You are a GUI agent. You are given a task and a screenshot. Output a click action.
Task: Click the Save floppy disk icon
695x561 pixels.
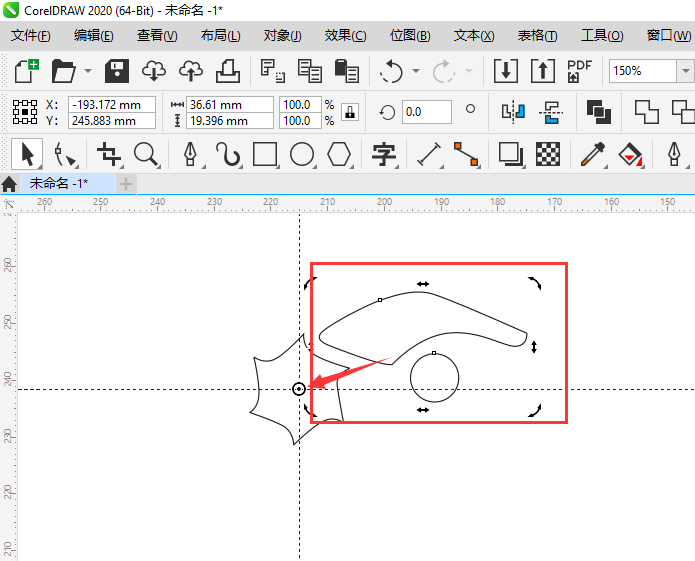point(118,71)
